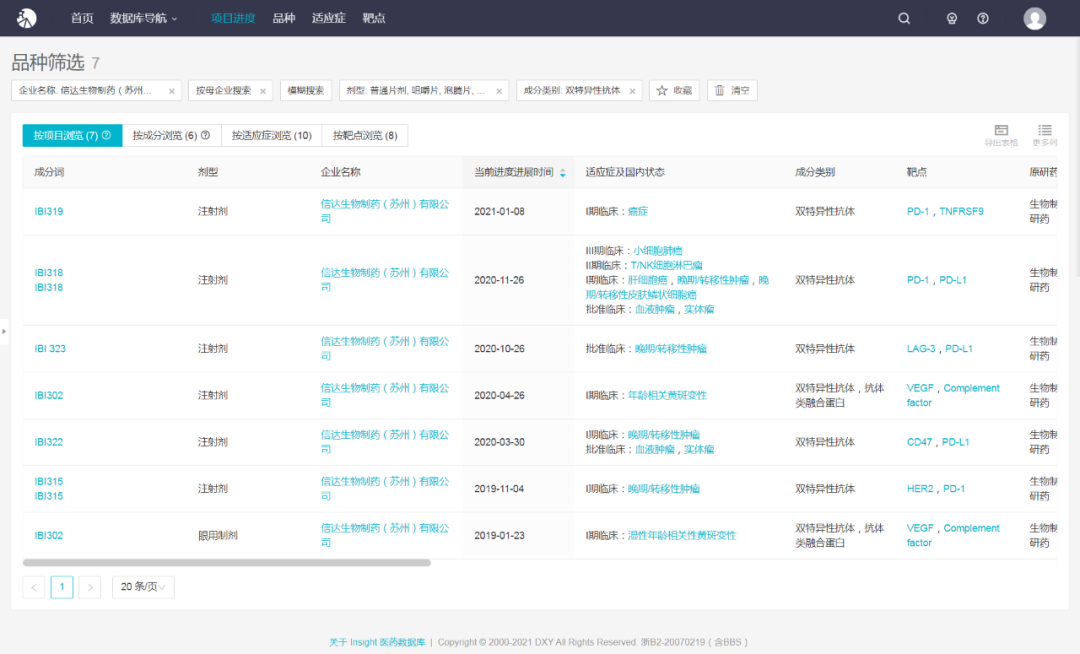Image resolution: width=1080 pixels, height=654 pixels.
Task: Open the user avatar menu
Action: point(1034,19)
